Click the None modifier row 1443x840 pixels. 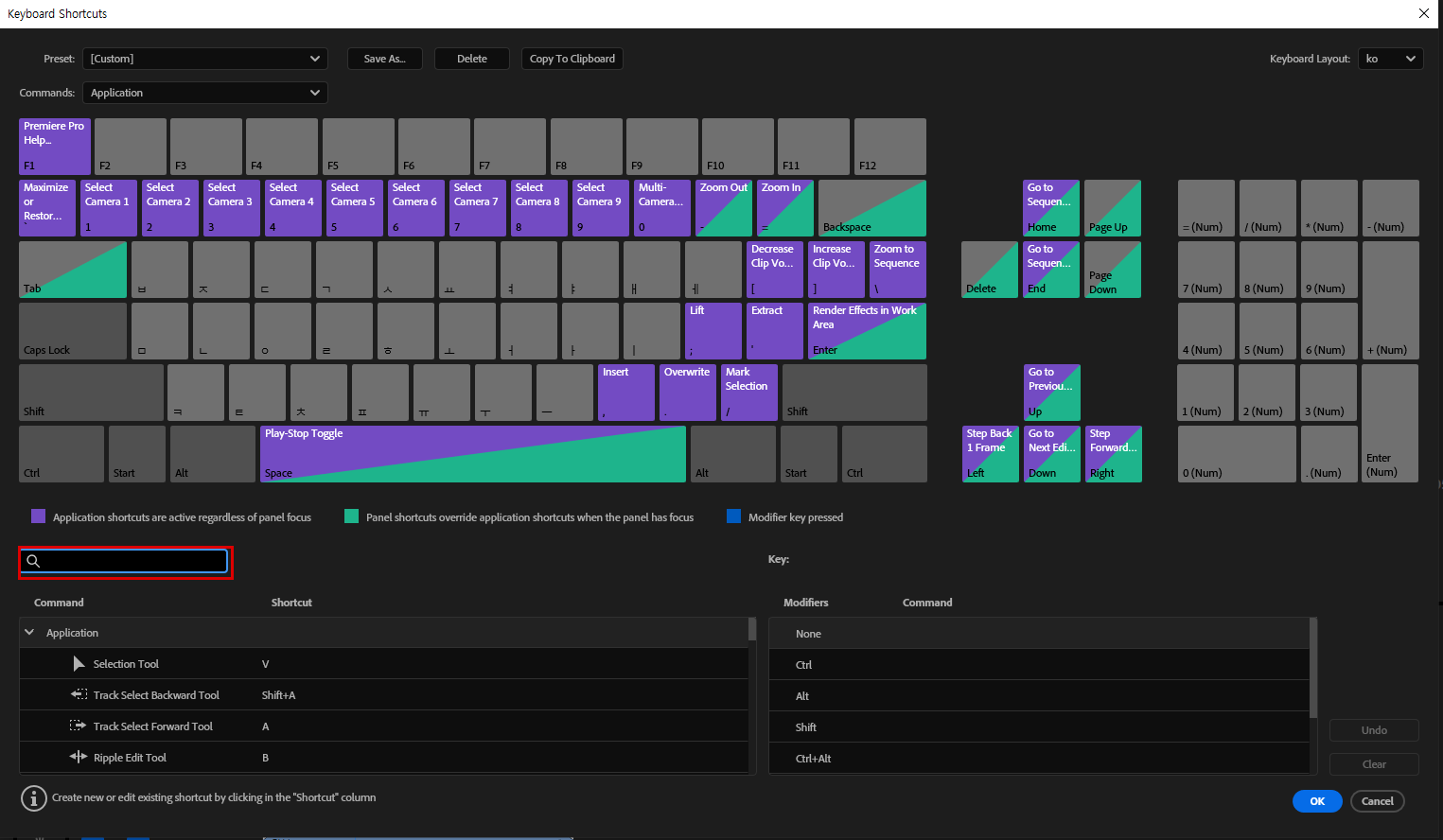point(1039,634)
